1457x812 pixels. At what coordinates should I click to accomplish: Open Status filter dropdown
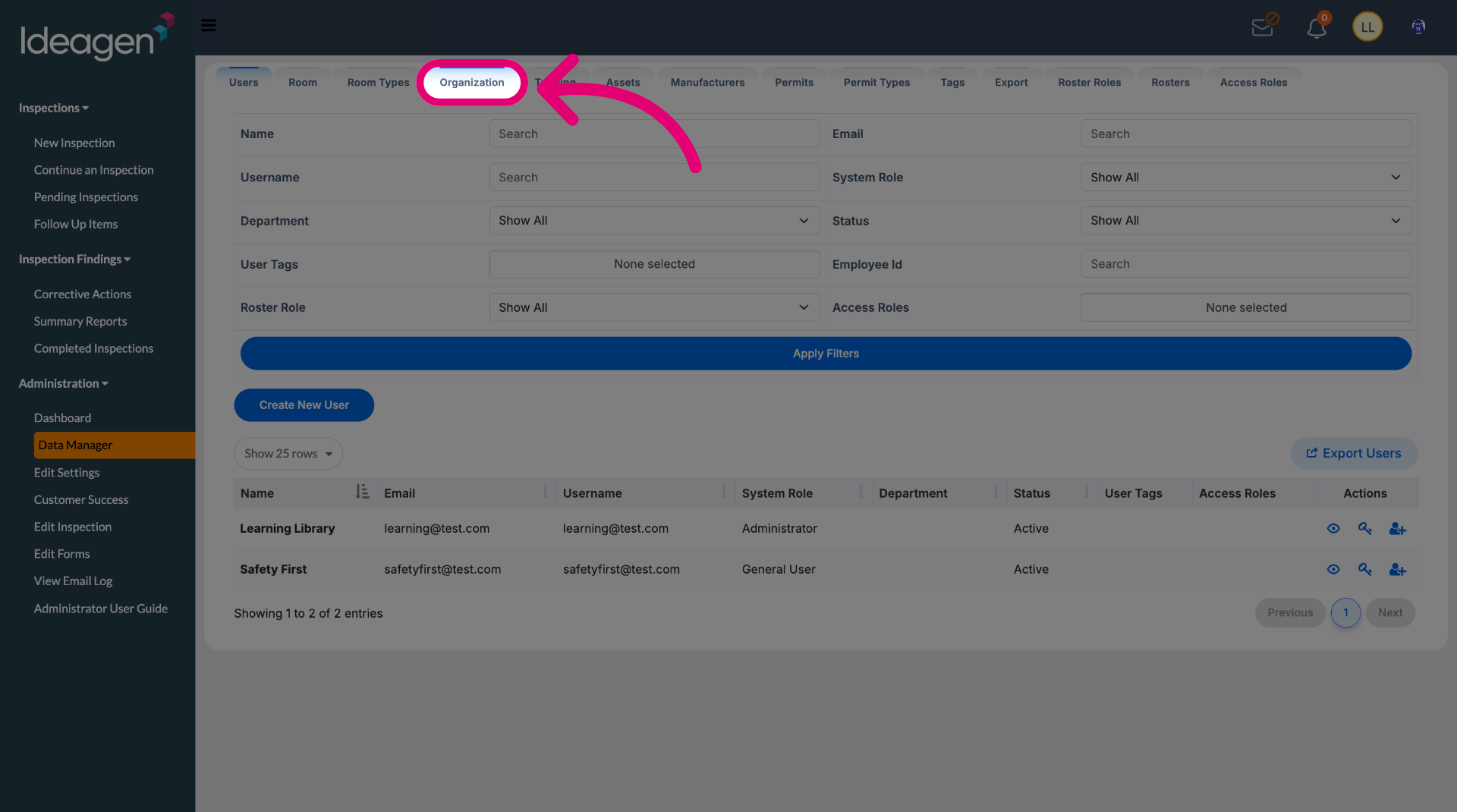click(1246, 221)
